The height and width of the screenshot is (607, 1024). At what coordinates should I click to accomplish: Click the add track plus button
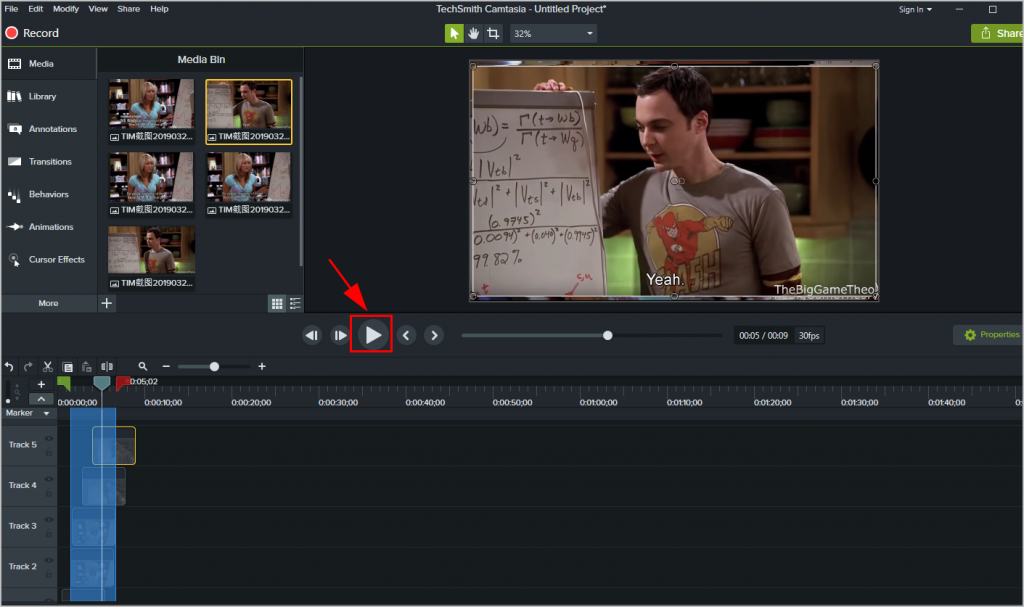tap(41, 384)
